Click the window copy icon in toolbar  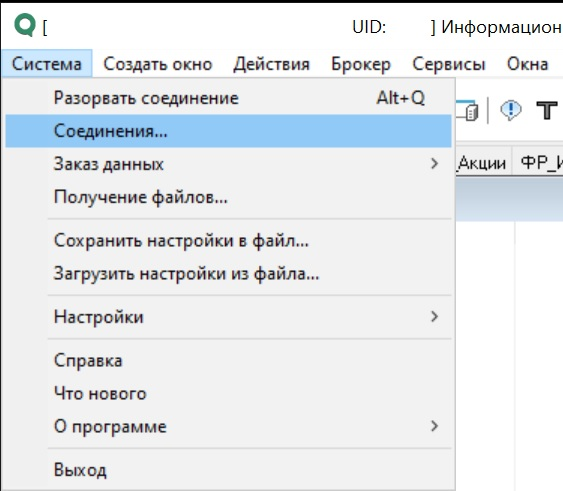click(x=467, y=110)
